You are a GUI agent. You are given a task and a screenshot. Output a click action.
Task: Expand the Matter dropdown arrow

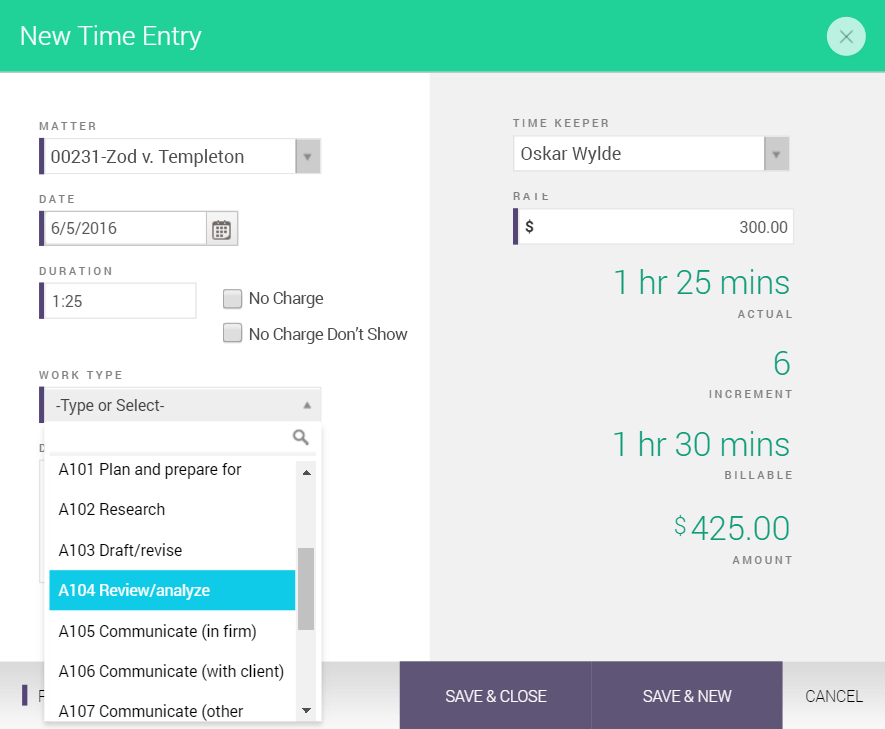click(308, 156)
